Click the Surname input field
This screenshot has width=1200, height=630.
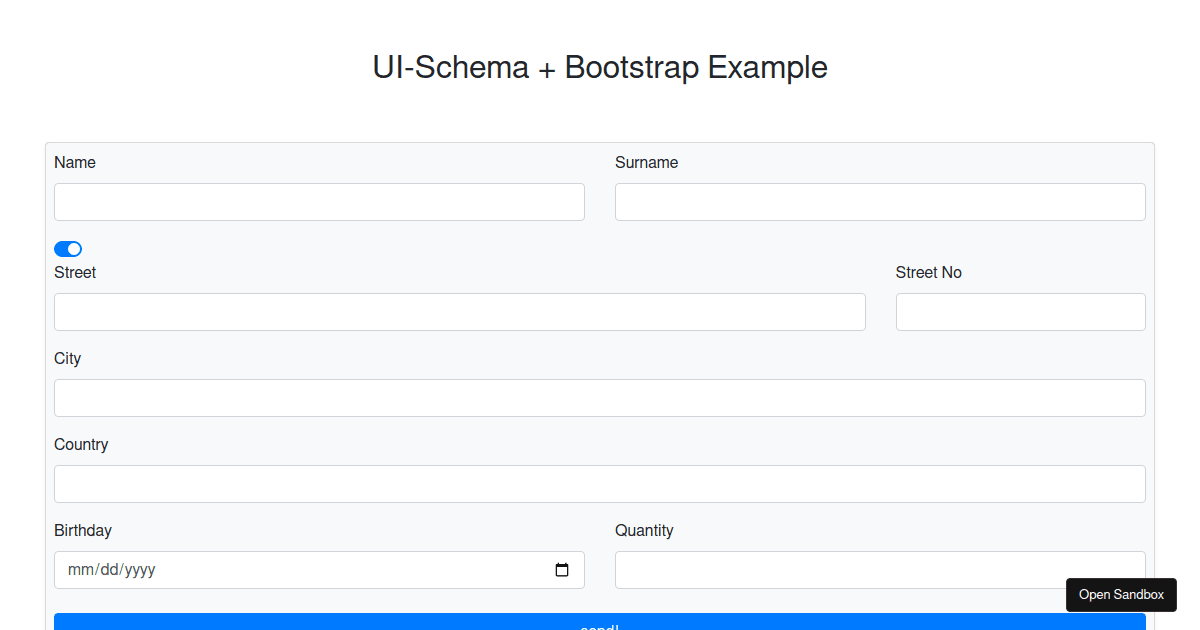[880, 201]
